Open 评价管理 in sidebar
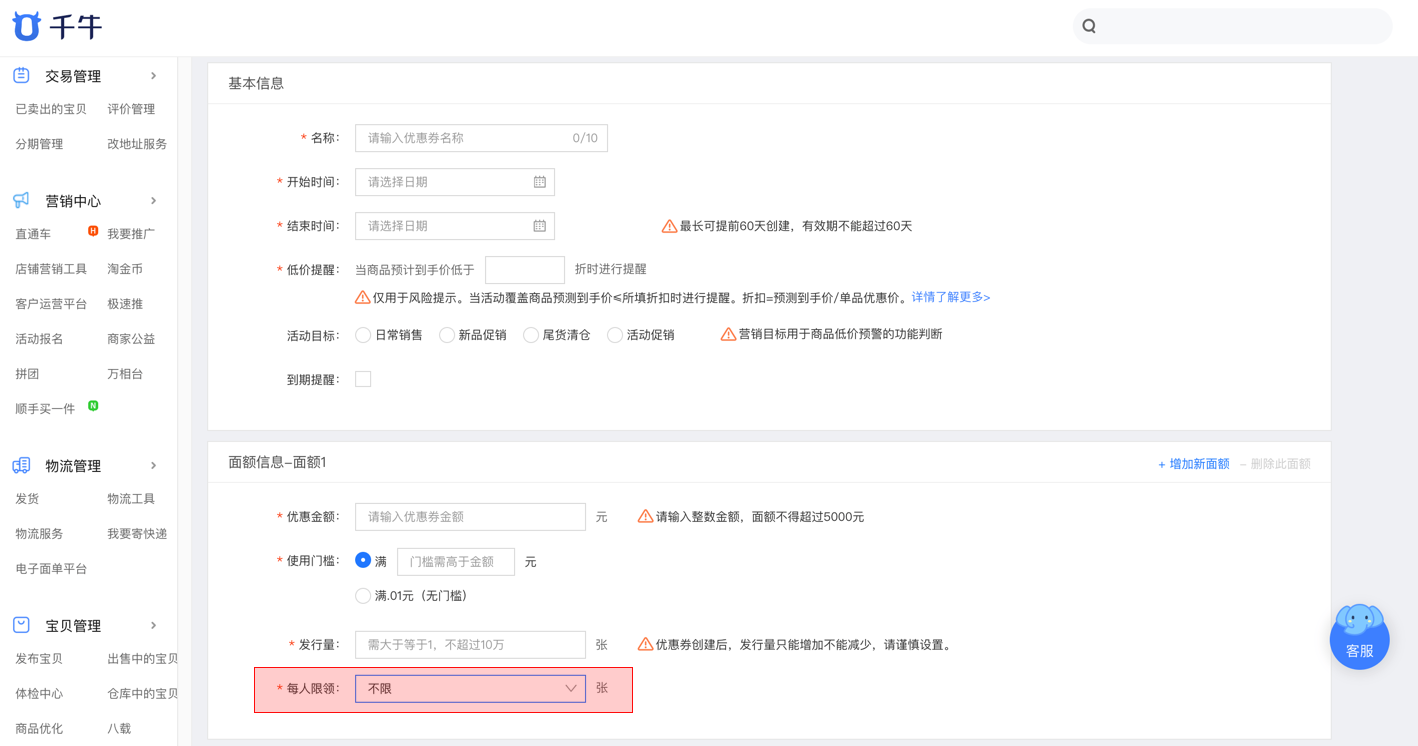Viewport: 1418px width, 746px height. point(131,109)
